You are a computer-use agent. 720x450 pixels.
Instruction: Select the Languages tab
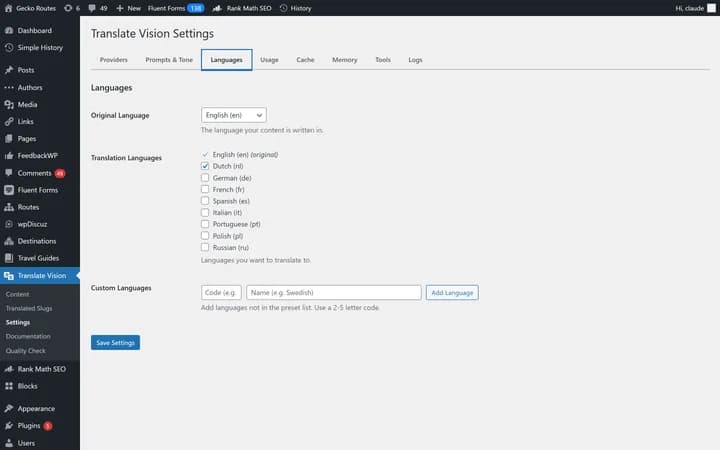pyautogui.click(x=226, y=60)
